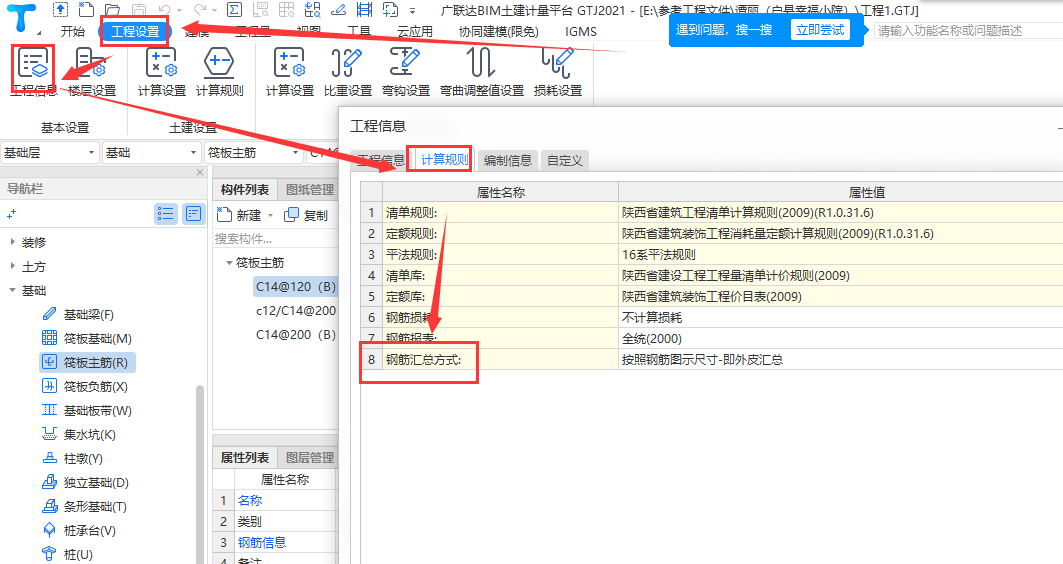The image size is (1063, 564).
Task: Expand the 装修 tree node
Action: click(12, 241)
